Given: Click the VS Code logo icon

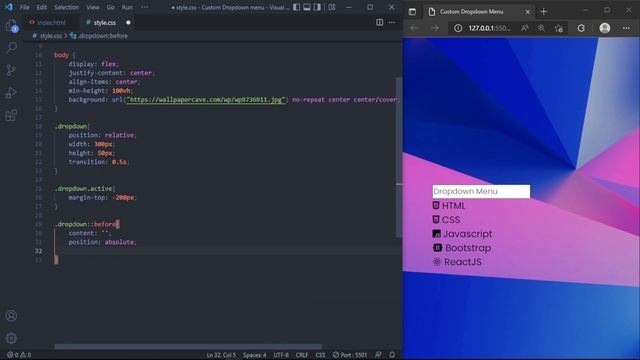Looking at the screenshot, I should click(9, 7).
